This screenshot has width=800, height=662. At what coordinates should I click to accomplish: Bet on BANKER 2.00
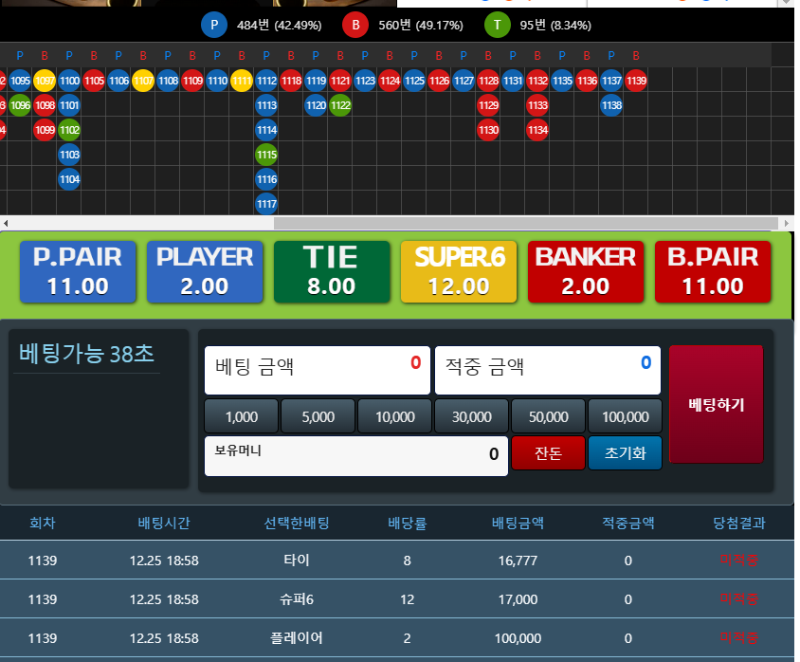tap(586, 272)
